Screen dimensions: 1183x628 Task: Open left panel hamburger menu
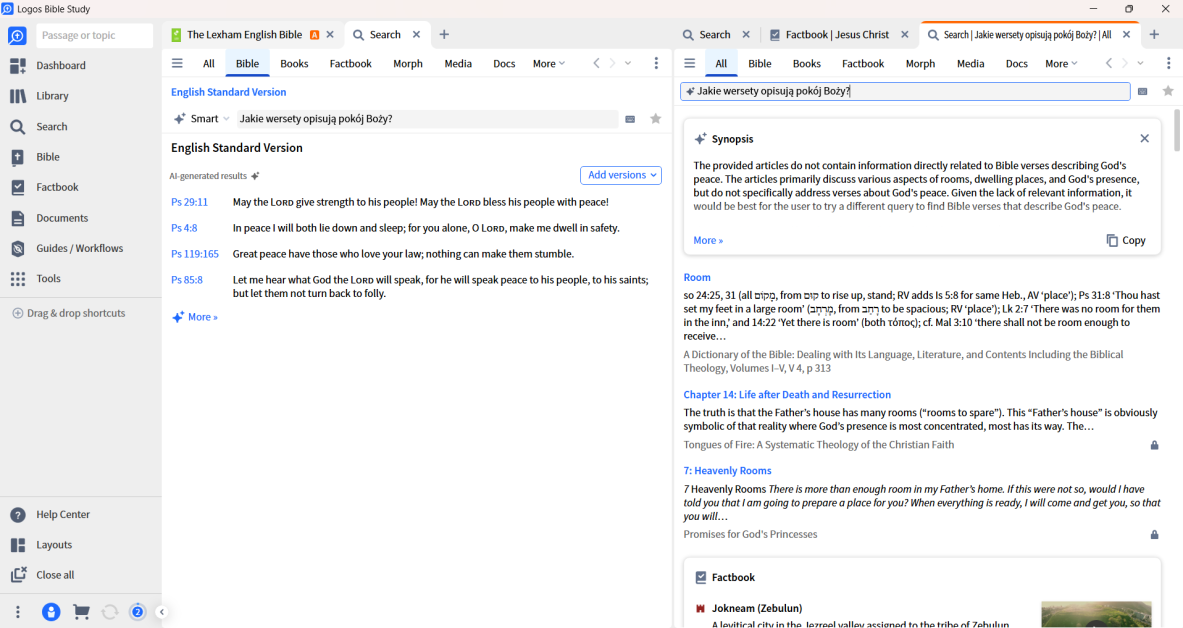(177, 63)
